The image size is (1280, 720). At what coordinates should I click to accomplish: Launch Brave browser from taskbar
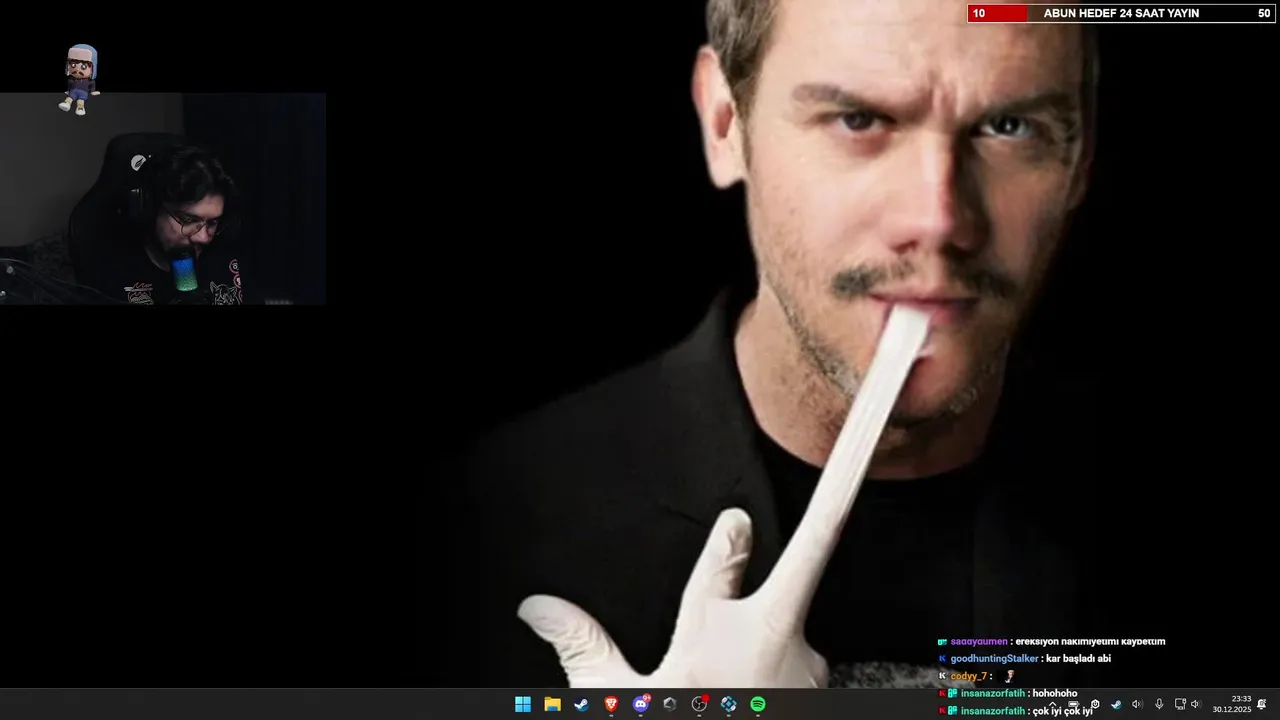(611, 704)
